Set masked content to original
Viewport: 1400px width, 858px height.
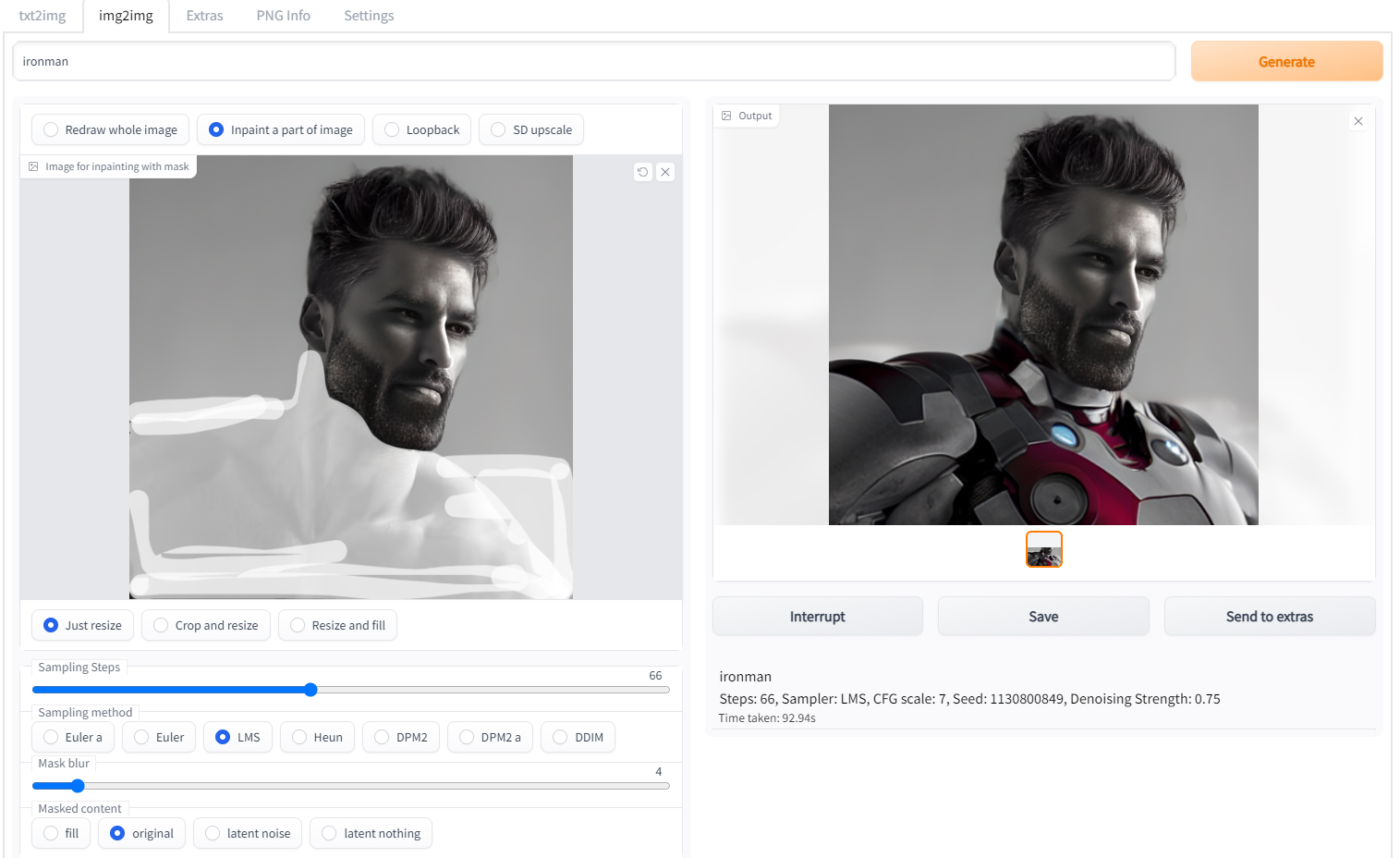click(x=141, y=833)
